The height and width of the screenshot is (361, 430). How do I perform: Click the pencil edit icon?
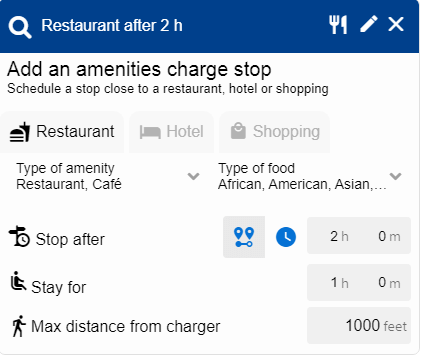pyautogui.click(x=369, y=24)
